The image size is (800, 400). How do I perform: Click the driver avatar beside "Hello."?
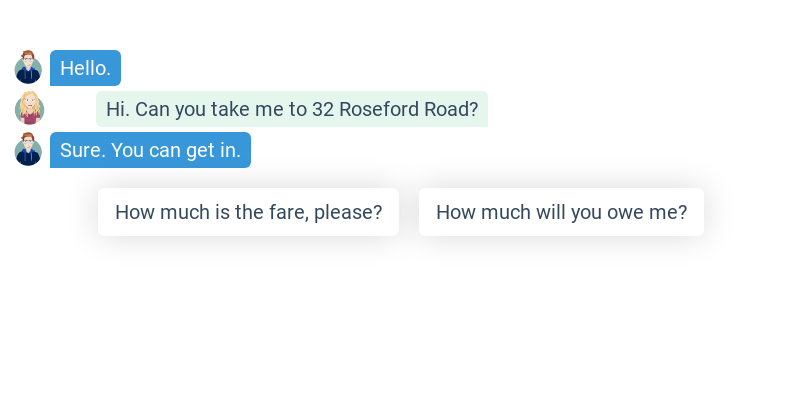click(x=28, y=68)
